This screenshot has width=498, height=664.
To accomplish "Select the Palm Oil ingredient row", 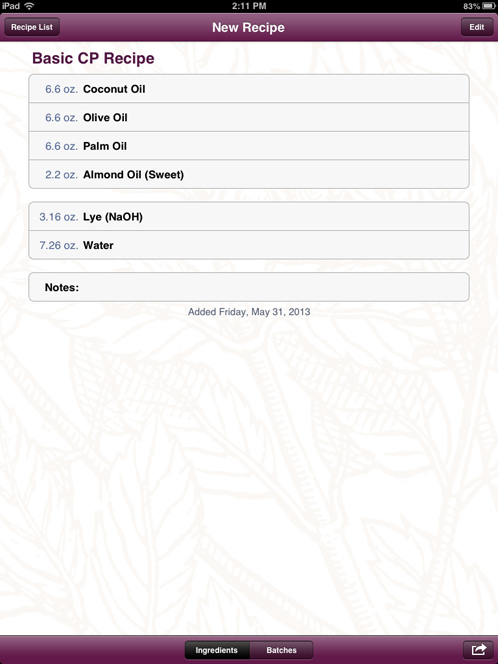I will click(x=249, y=146).
